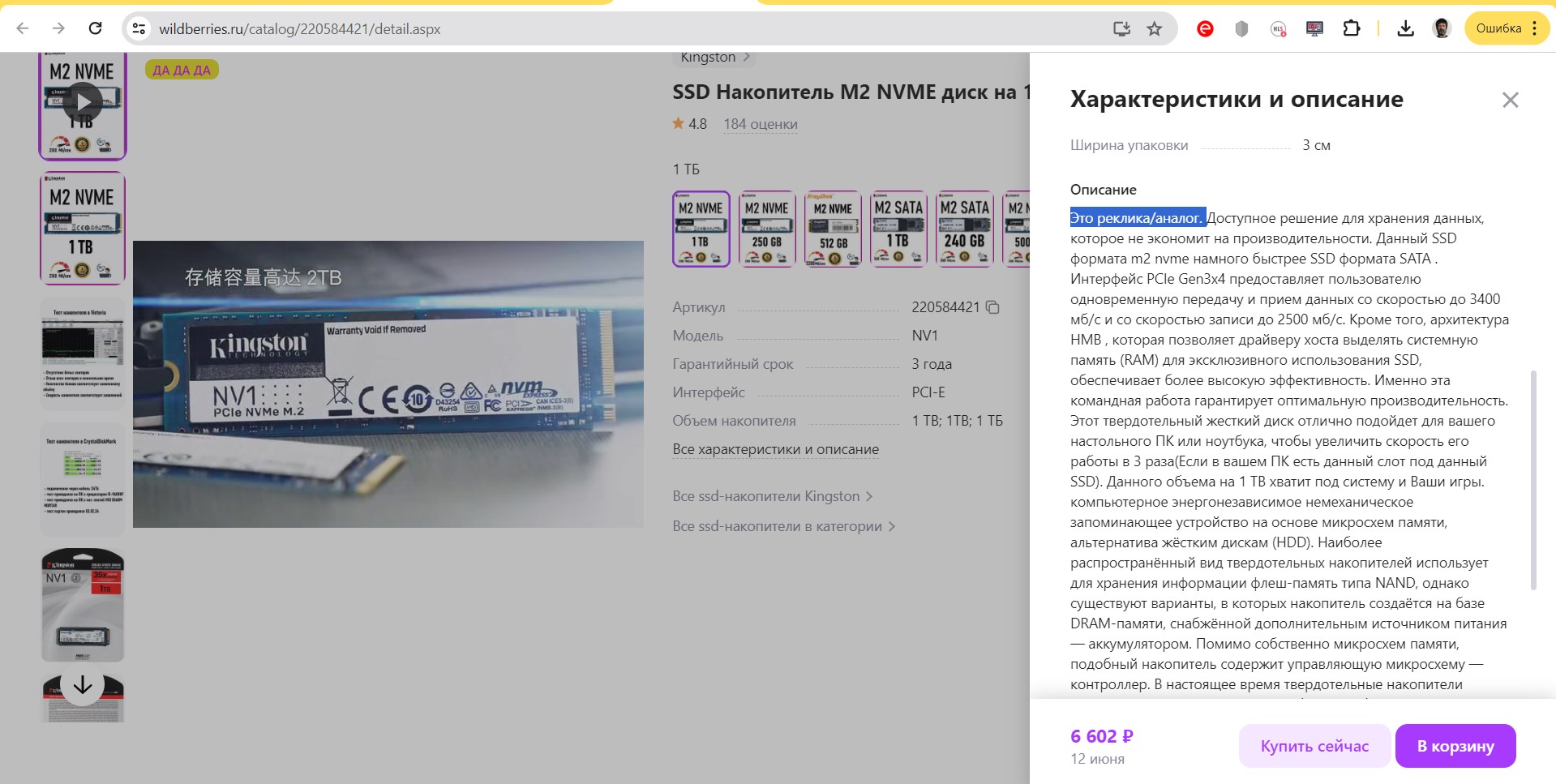The height and width of the screenshot is (784, 1556).
Task: Click the 4.8 star rating
Action: tap(689, 124)
